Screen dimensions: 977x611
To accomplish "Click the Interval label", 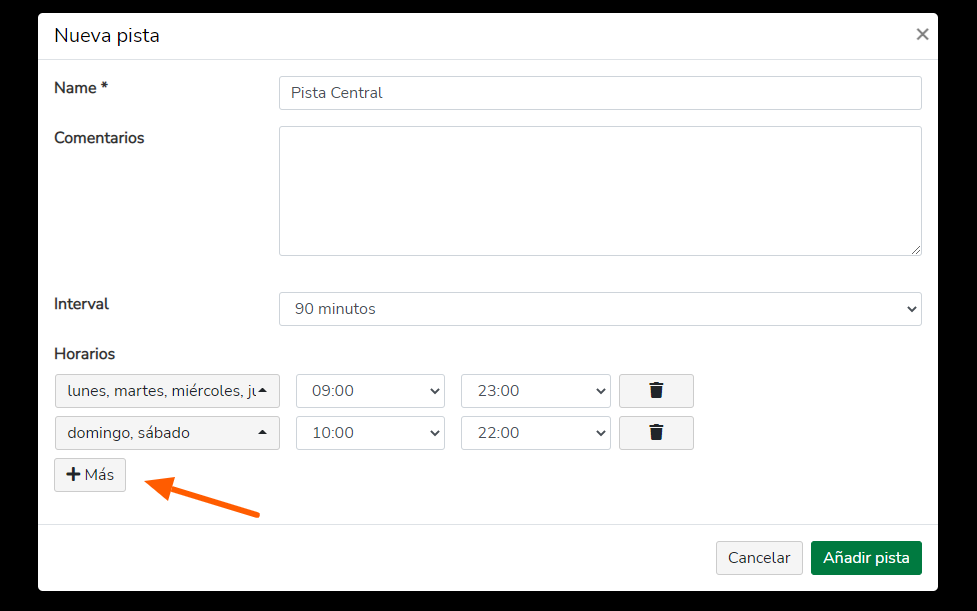I will [82, 304].
